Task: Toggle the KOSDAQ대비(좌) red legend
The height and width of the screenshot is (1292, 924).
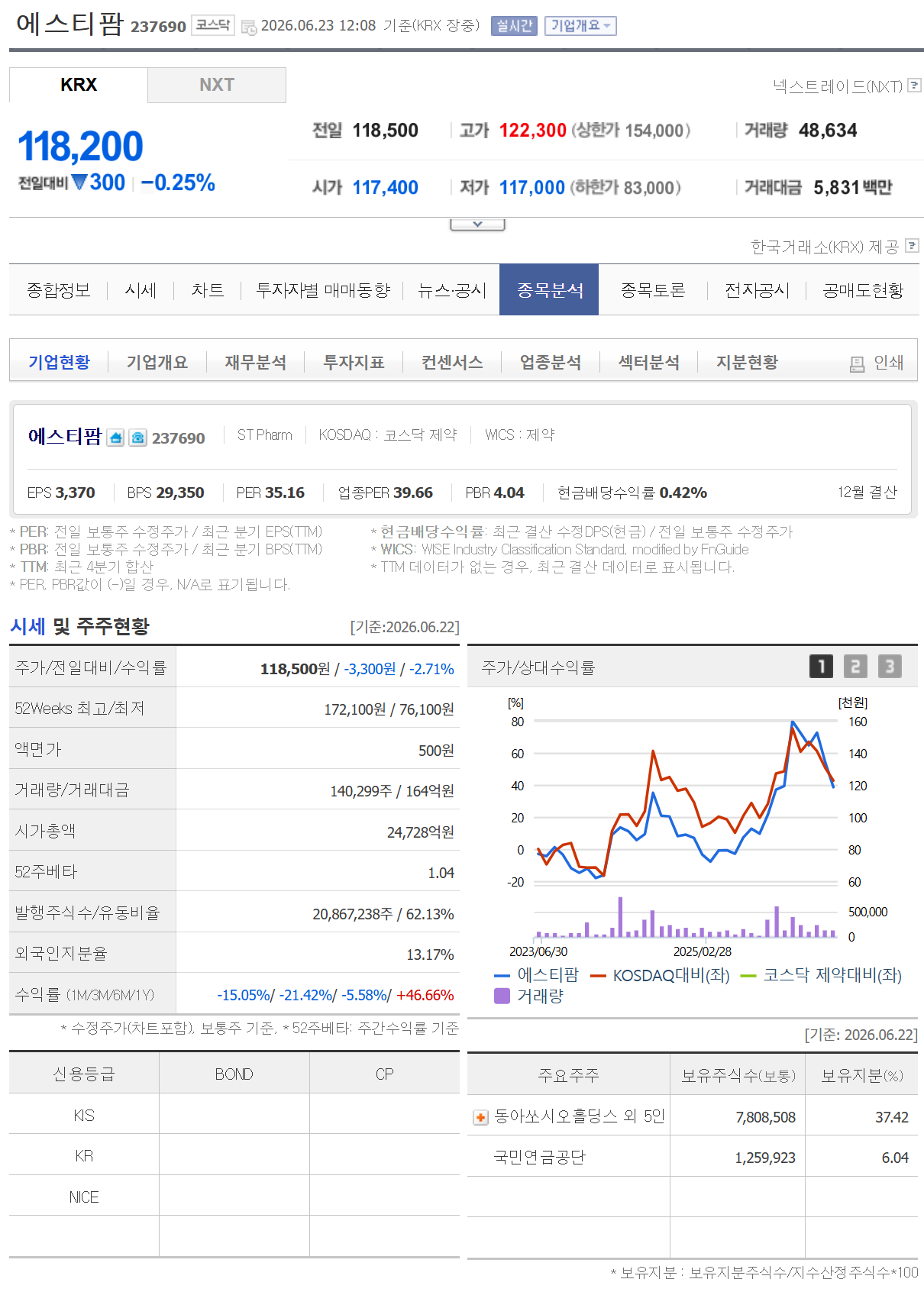Action: tap(660, 975)
